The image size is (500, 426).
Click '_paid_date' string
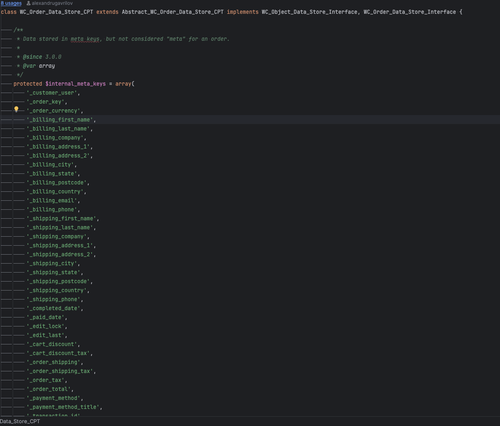tap(45, 318)
